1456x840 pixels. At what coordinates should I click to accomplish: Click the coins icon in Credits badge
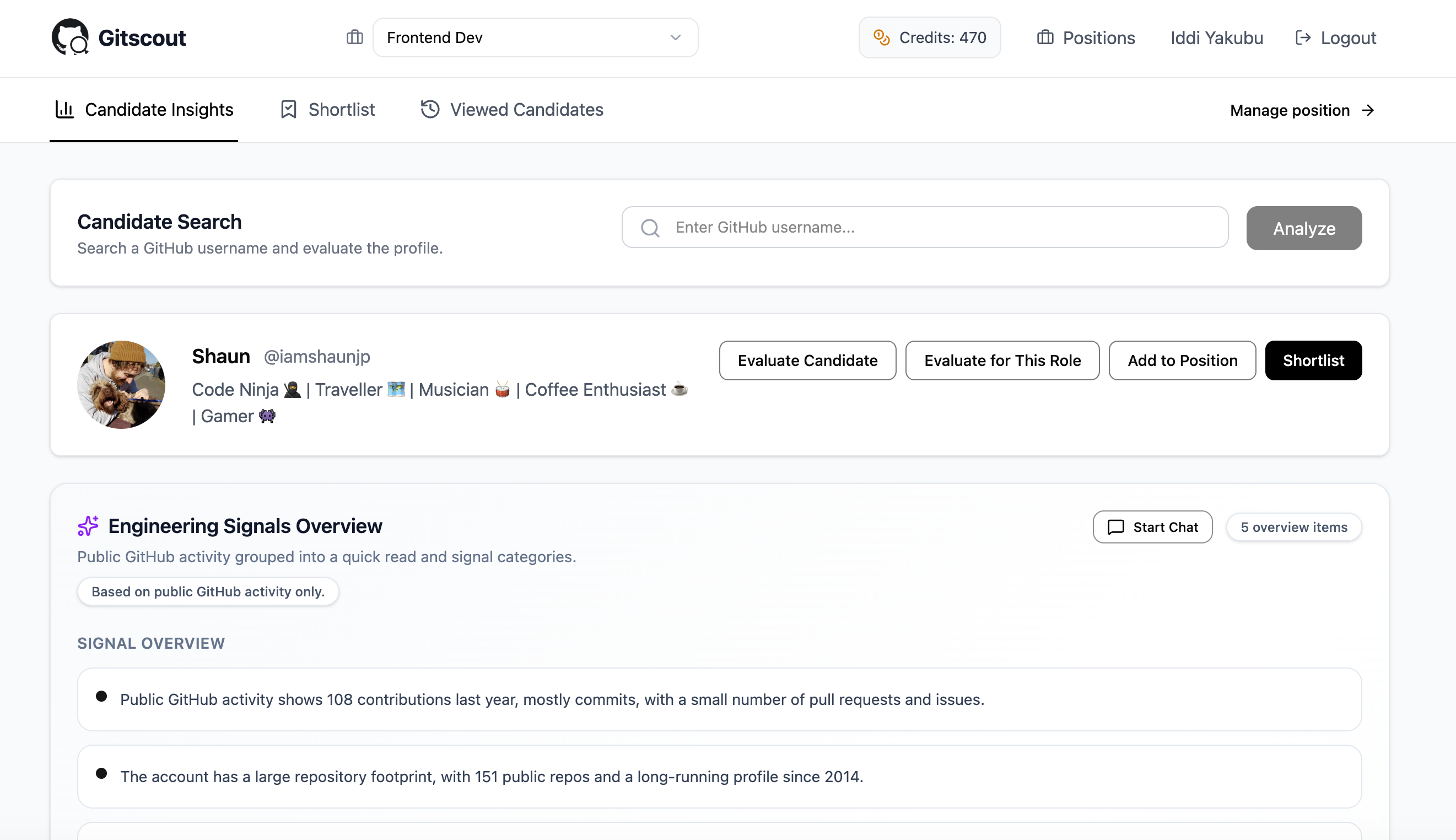(881, 37)
